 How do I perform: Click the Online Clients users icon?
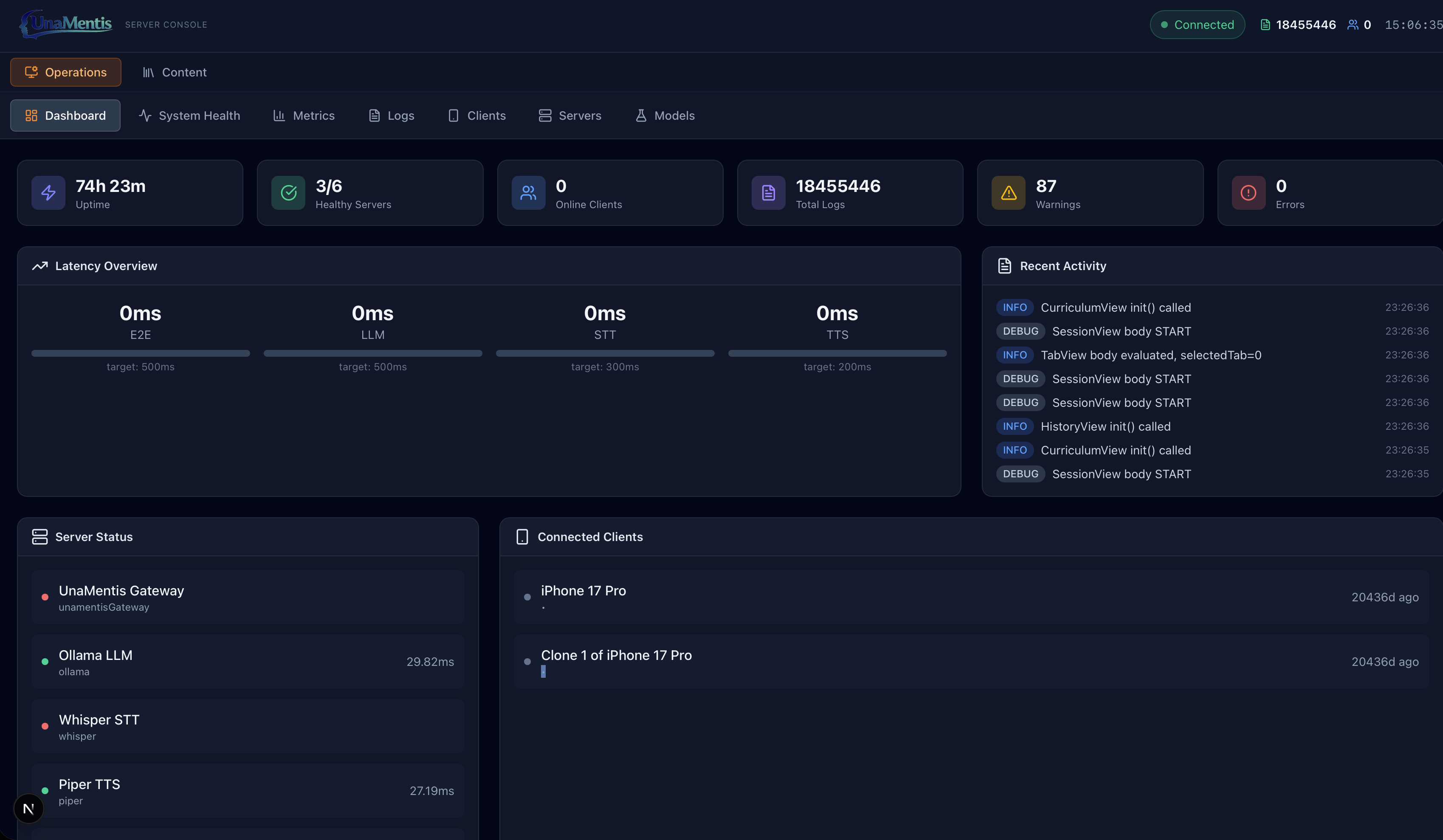tap(528, 193)
